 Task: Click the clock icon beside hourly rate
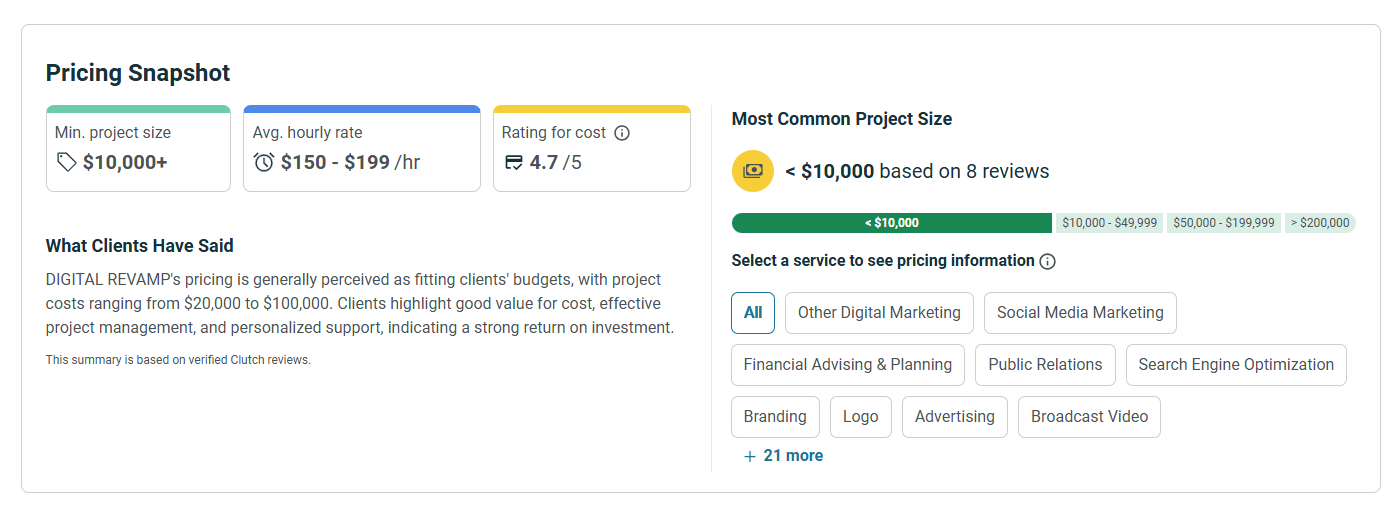coord(263,162)
